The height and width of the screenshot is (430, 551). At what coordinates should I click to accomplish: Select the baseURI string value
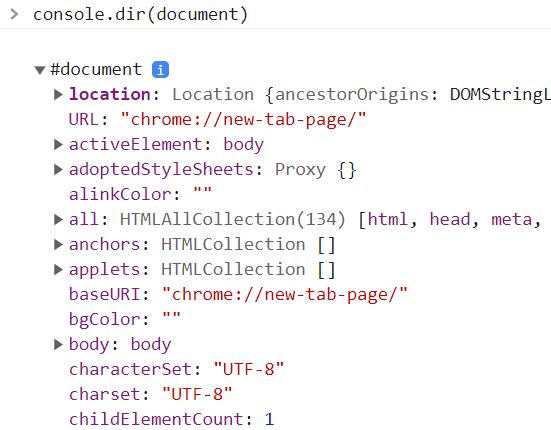tap(285, 294)
